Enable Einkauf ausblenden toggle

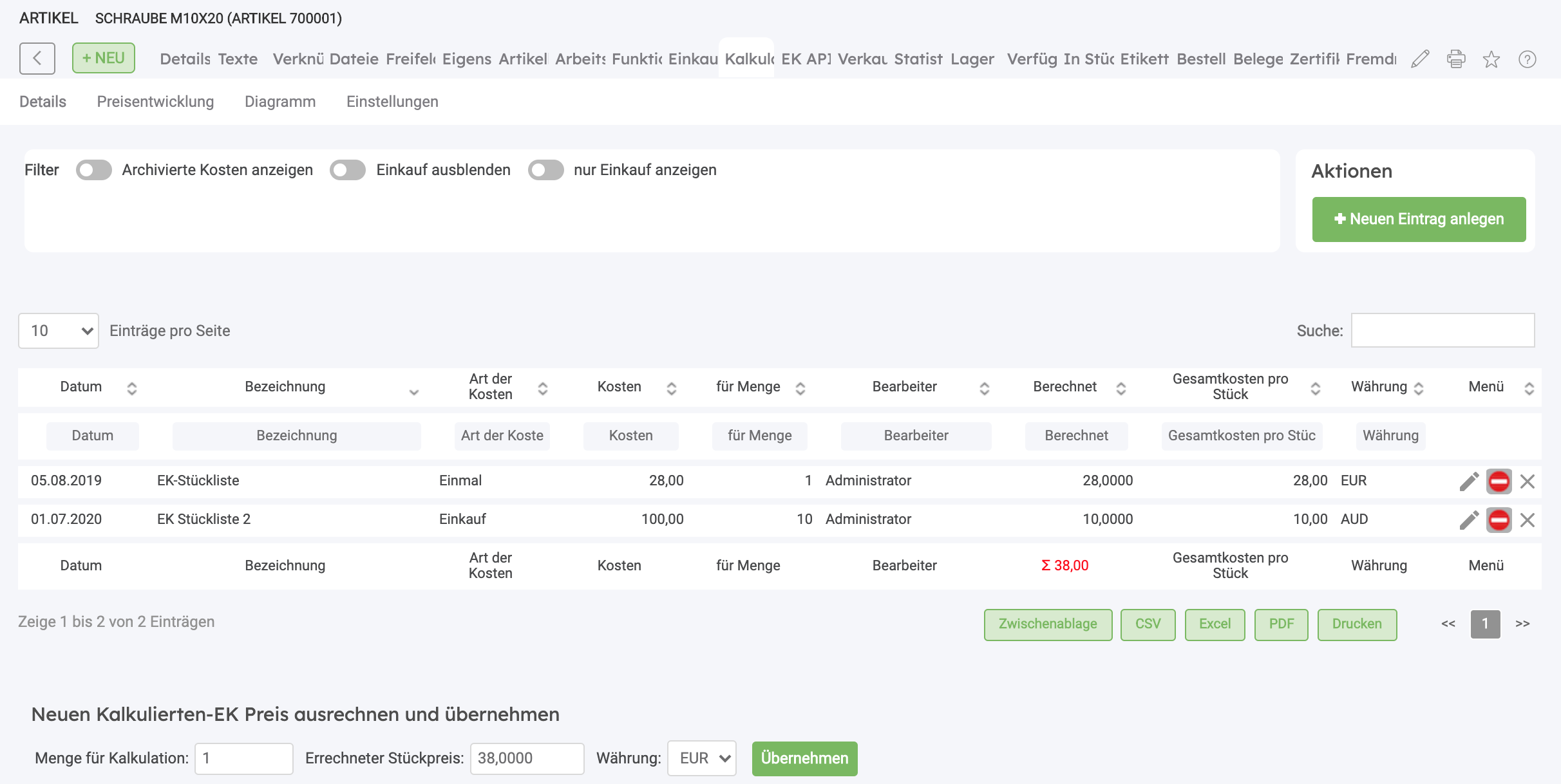click(x=348, y=170)
